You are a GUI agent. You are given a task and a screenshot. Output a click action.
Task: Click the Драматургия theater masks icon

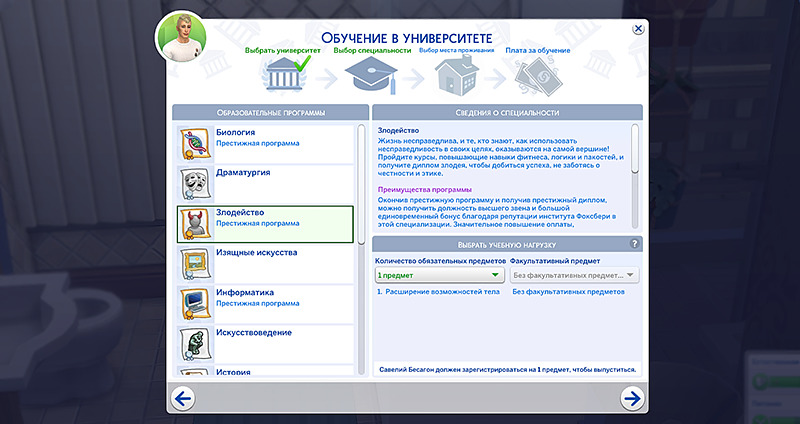[x=196, y=184]
